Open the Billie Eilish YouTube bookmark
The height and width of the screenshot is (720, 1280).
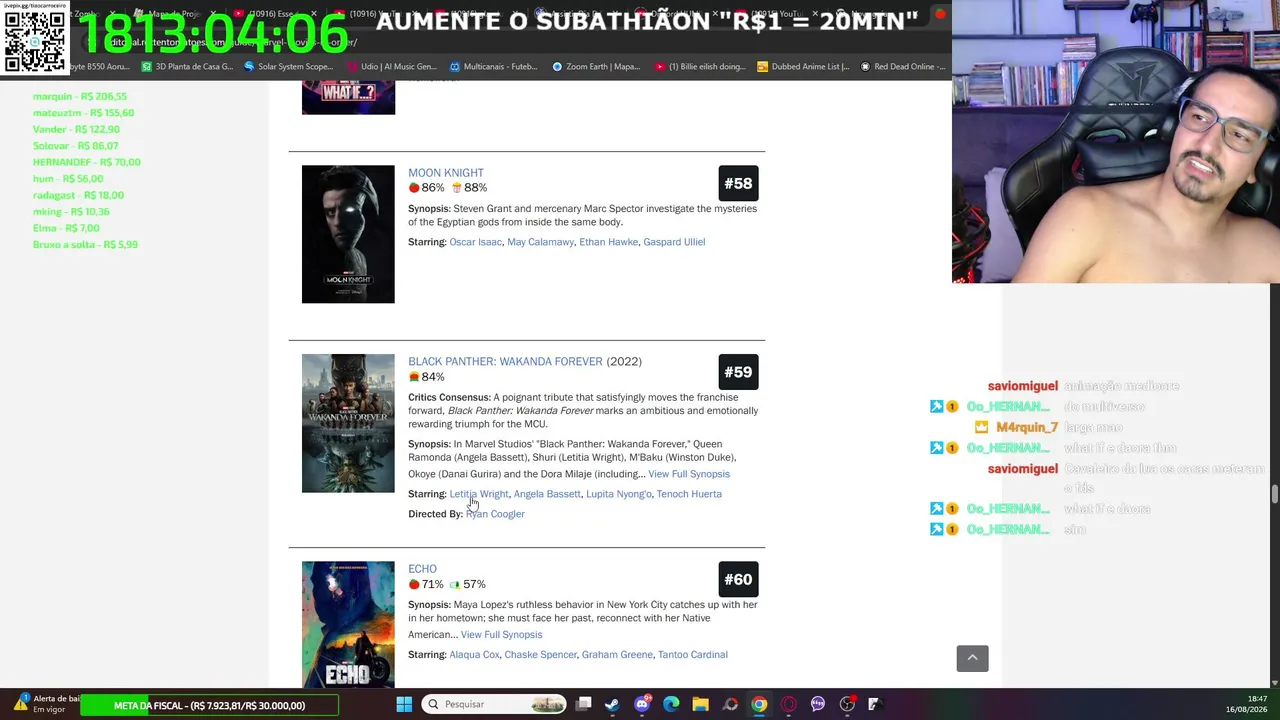700,67
